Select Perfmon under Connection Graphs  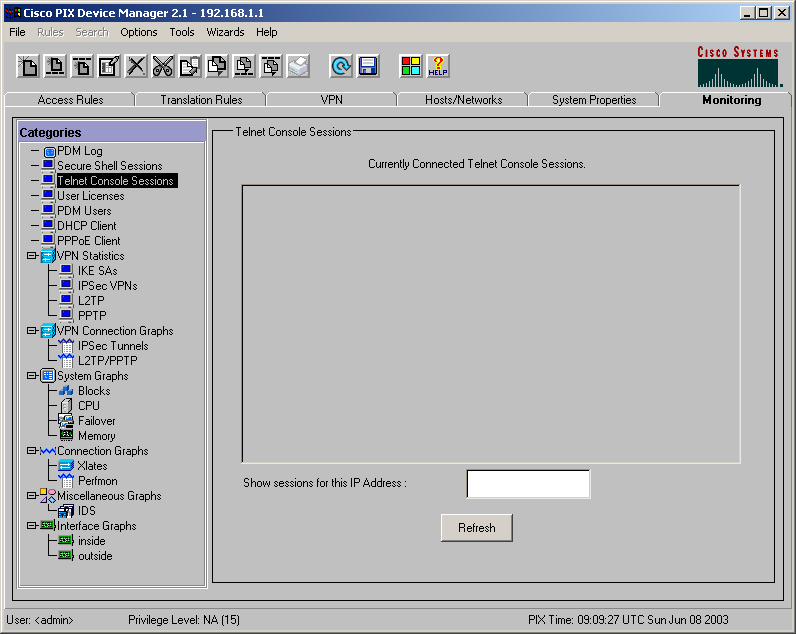tap(97, 481)
